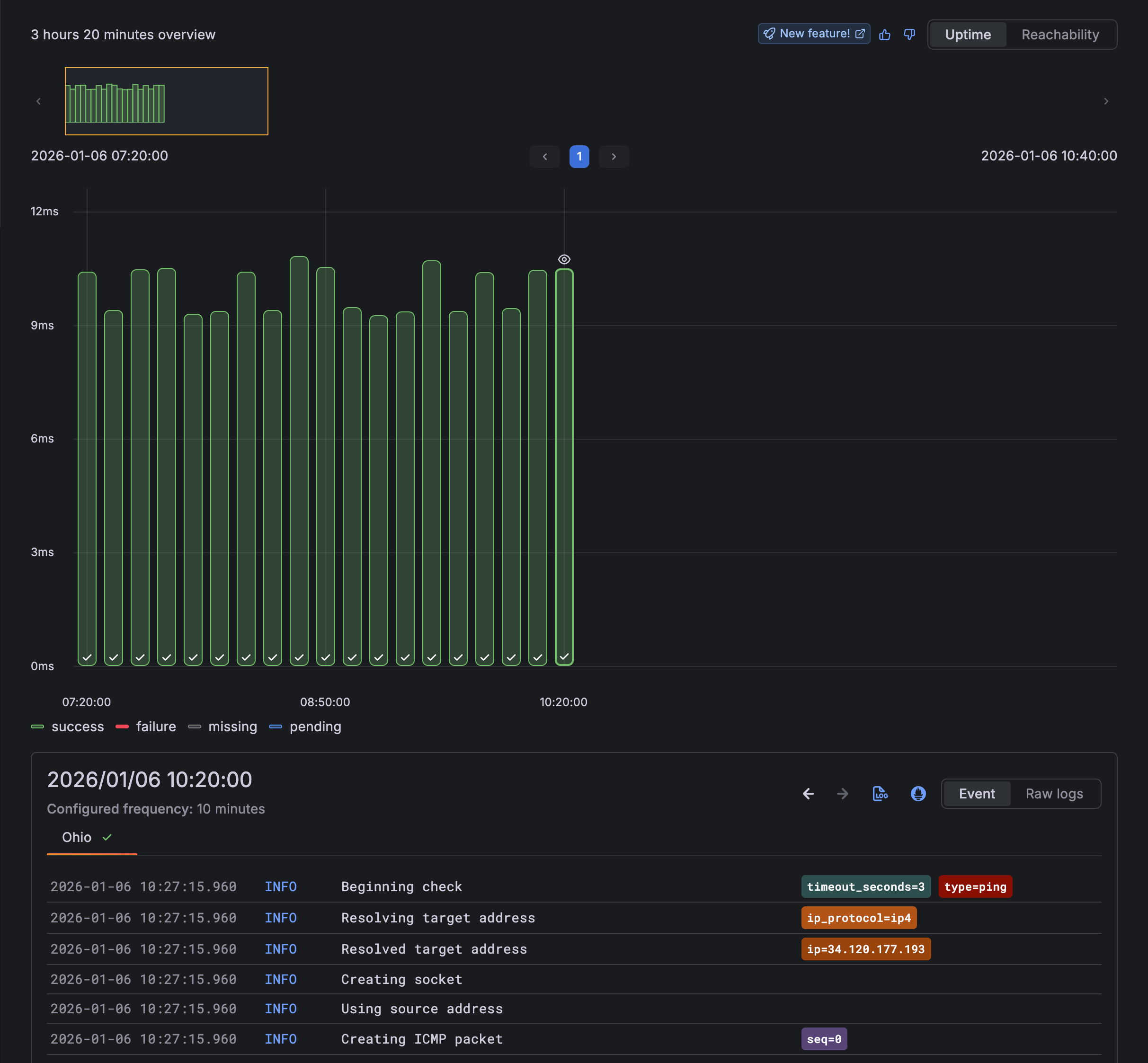
Task: Open next page with pagination chevron
Action: 614,157
